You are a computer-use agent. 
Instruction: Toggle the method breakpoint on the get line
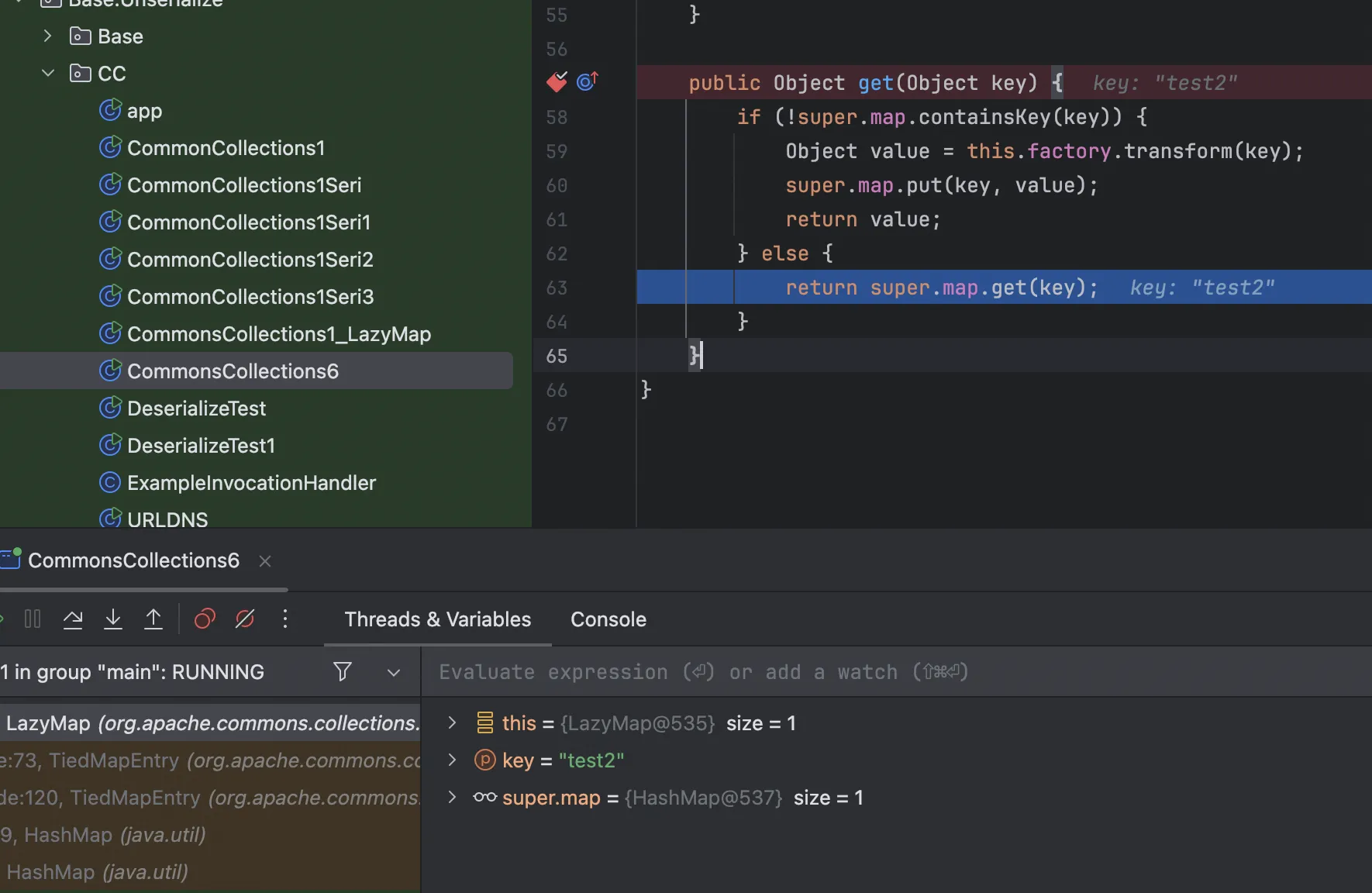pos(557,81)
